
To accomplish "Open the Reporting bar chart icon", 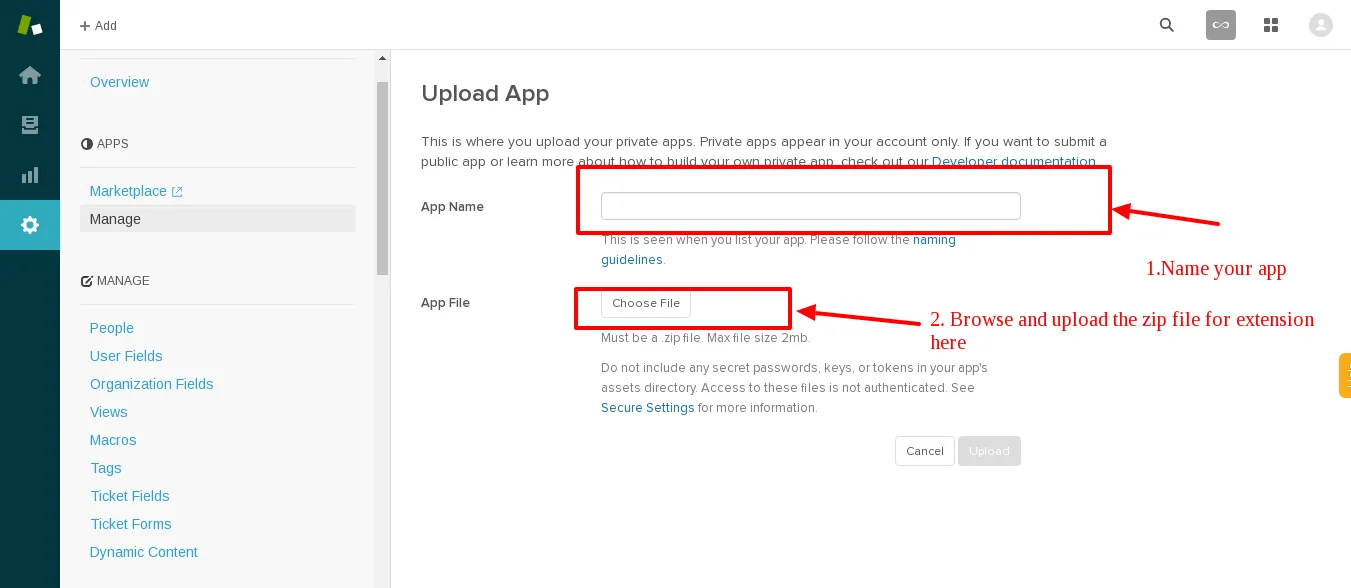I will (30, 175).
